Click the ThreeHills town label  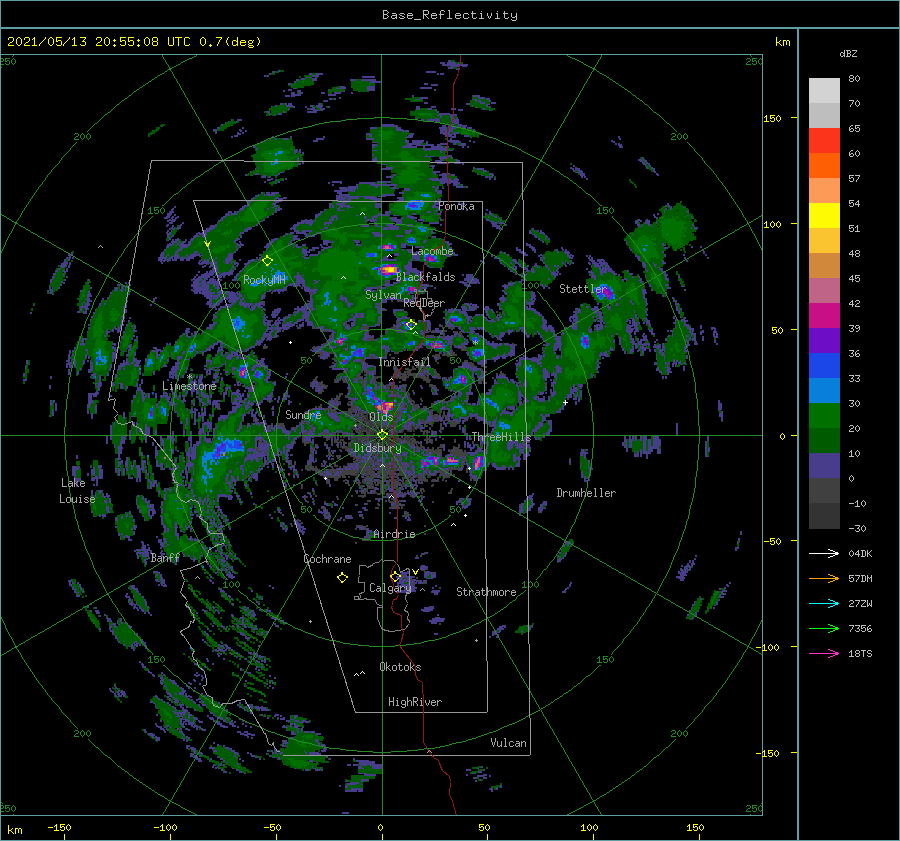(x=501, y=437)
